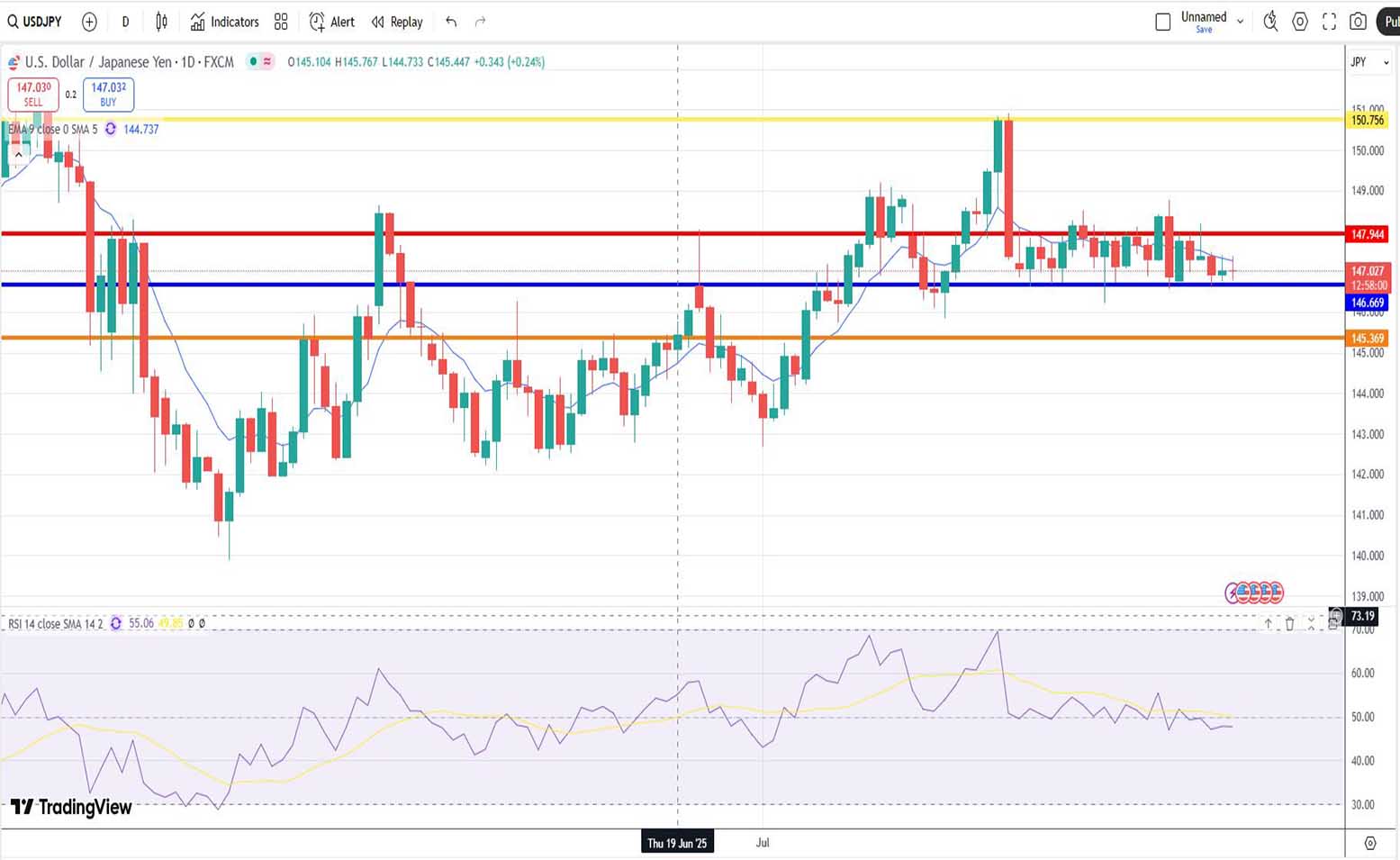This screenshot has height=860, width=1400.
Task: Click the 147.03 SELL button
Action: click(33, 94)
